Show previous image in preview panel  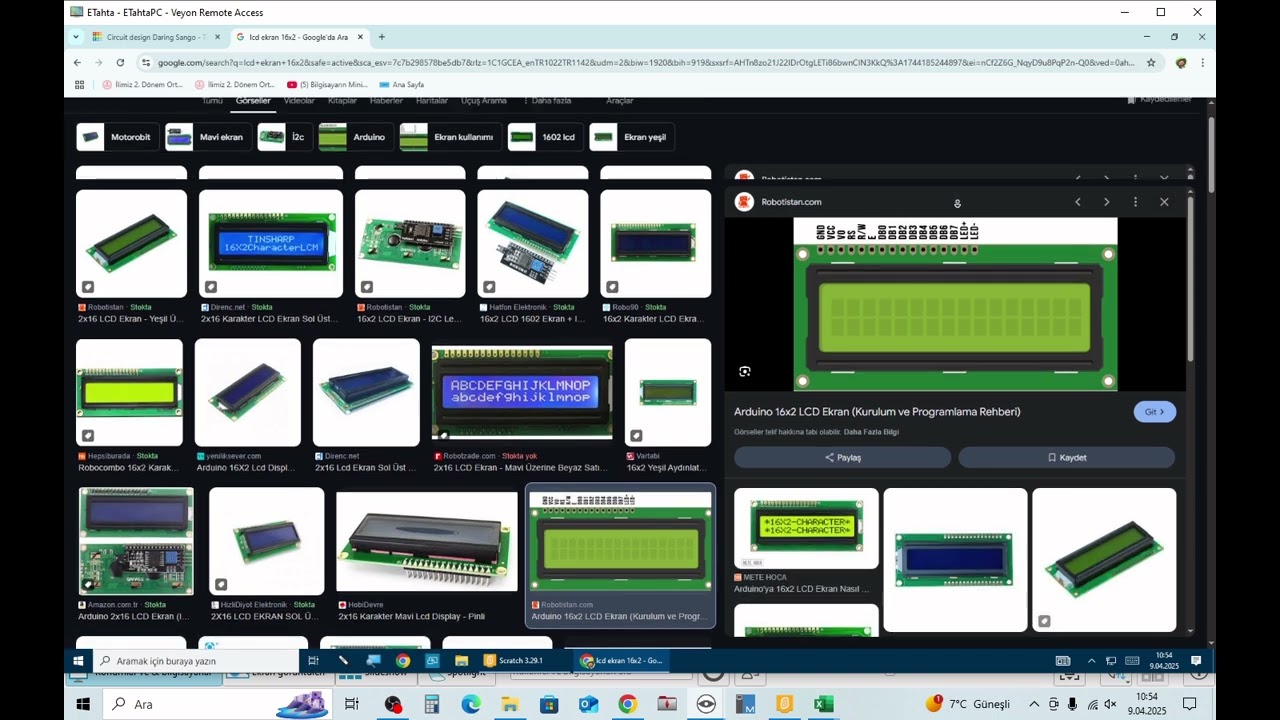tap(1077, 202)
